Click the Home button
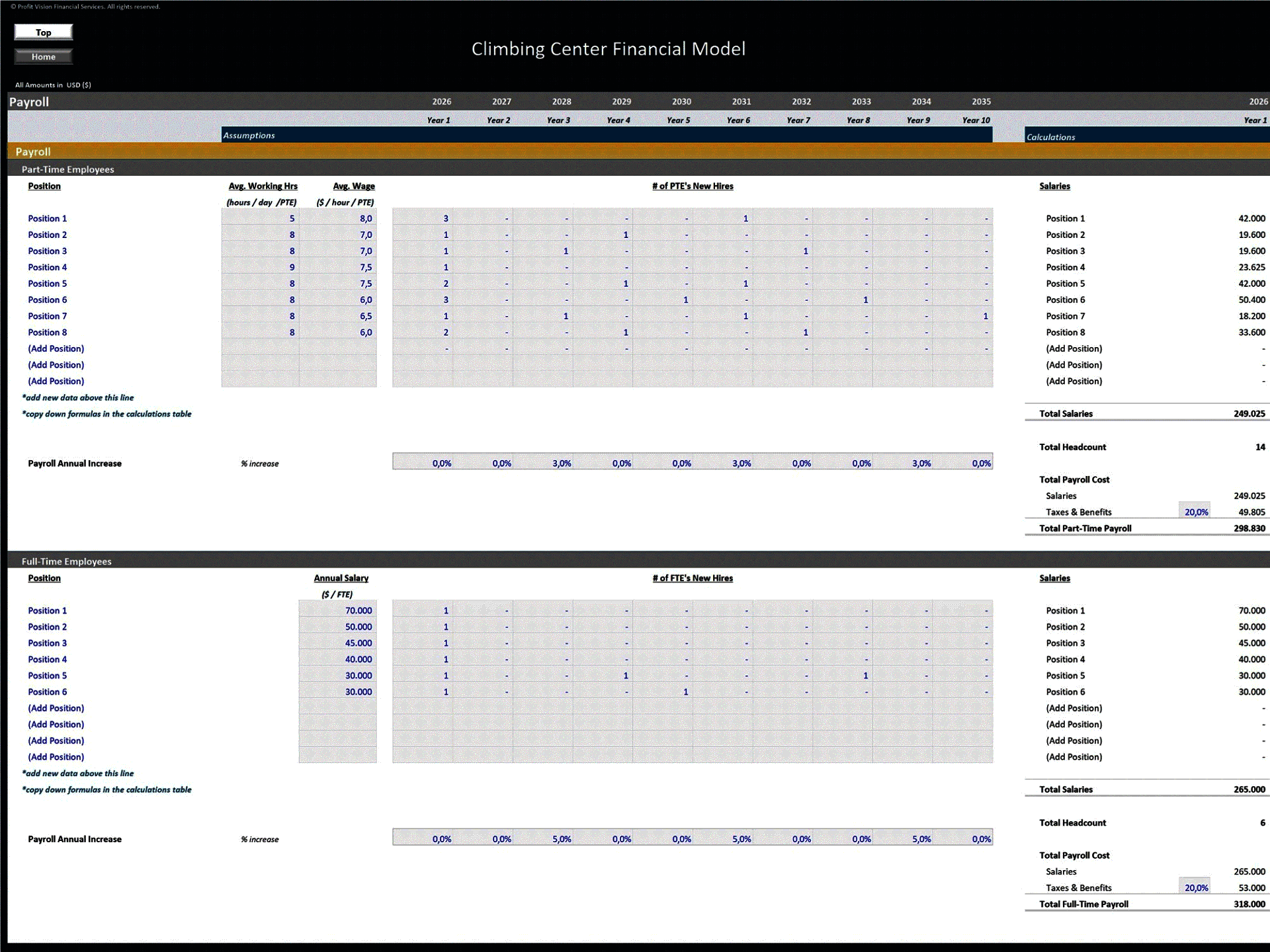This screenshot has width=1270, height=952. pyautogui.click(x=44, y=57)
